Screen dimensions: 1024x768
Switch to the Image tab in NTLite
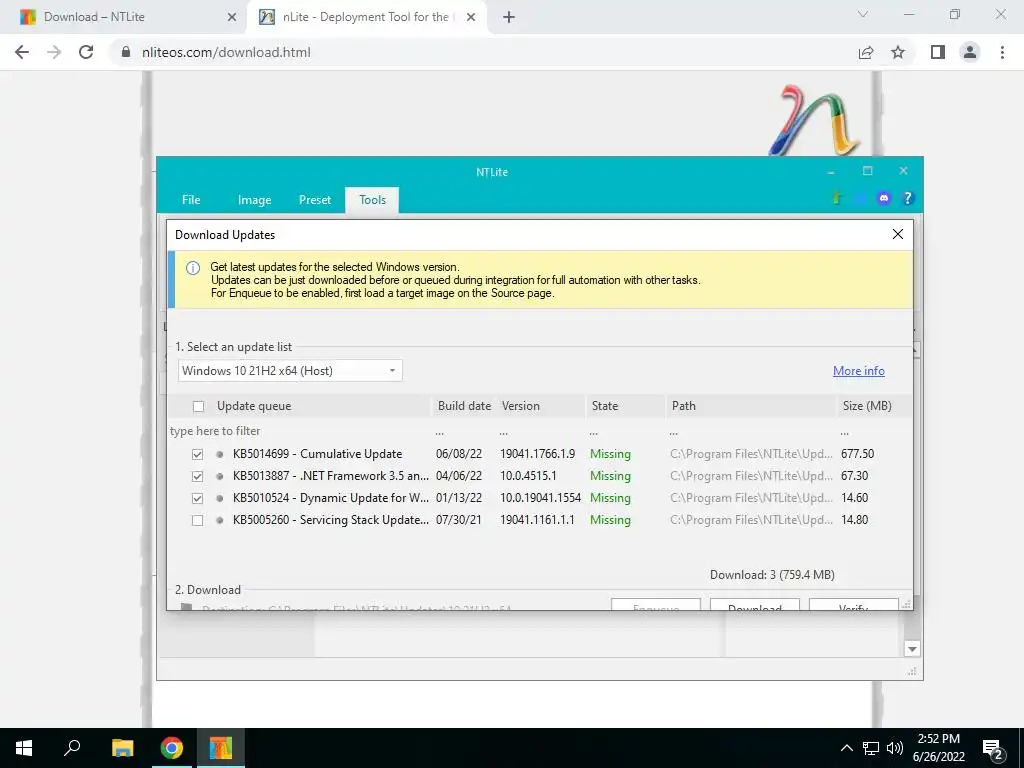coord(254,200)
